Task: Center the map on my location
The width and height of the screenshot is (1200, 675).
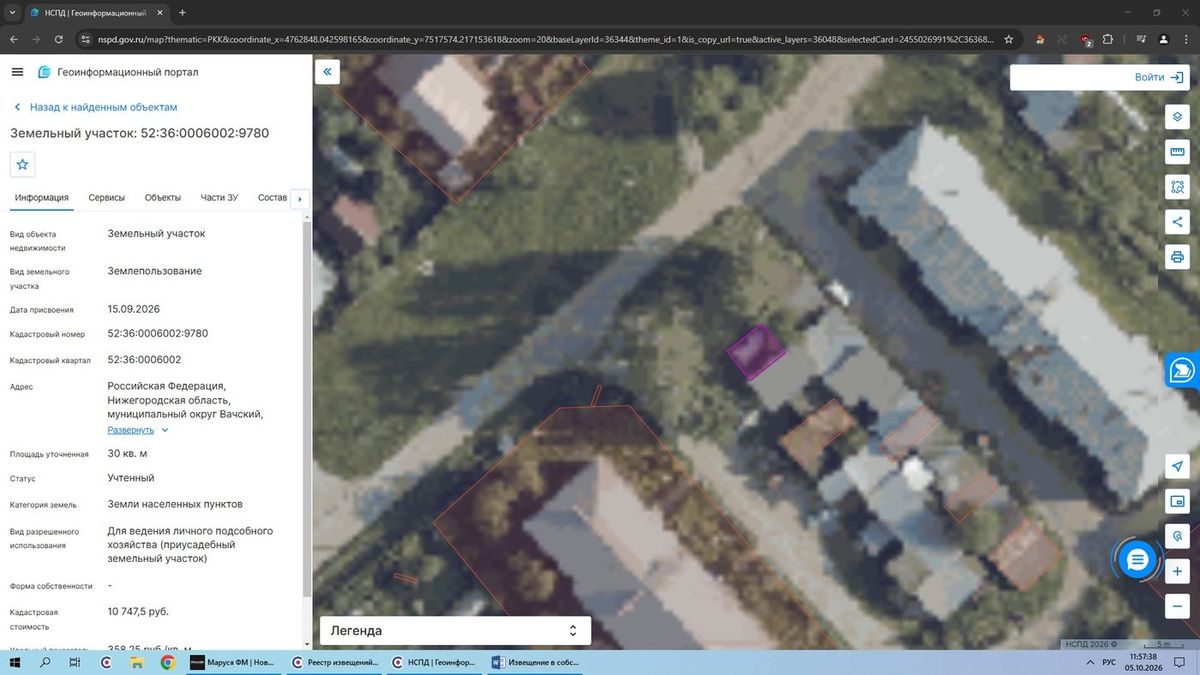Action: point(1178,467)
